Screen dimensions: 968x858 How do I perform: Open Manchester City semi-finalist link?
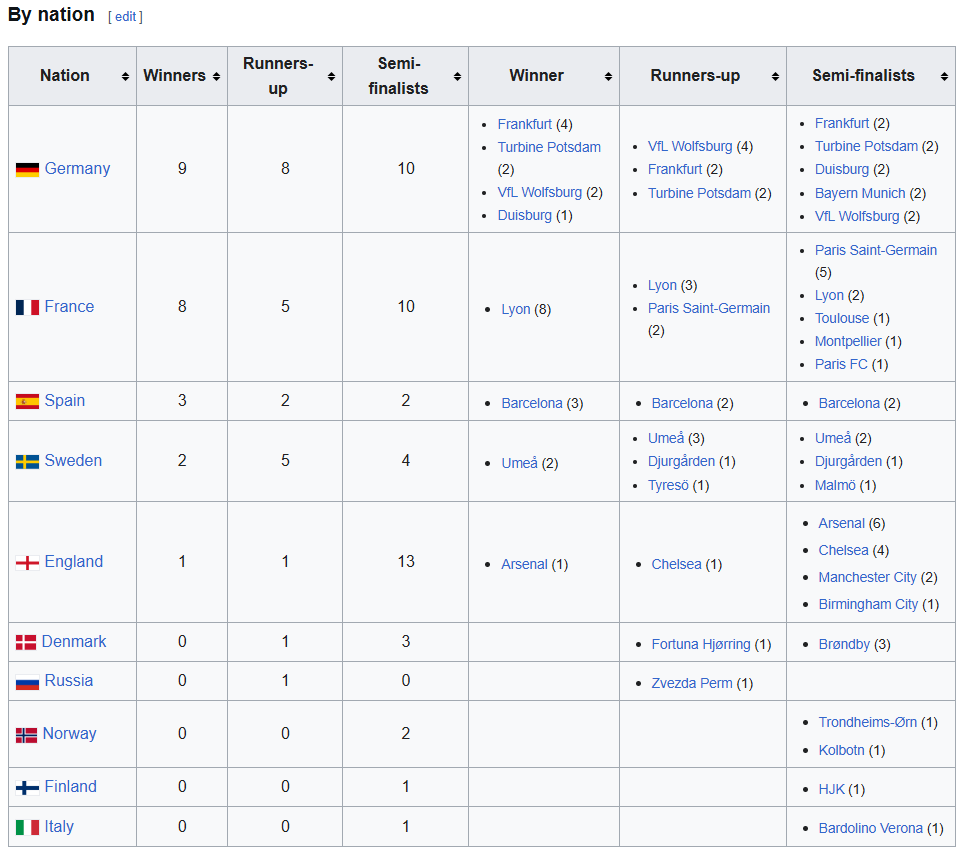click(x=867, y=578)
